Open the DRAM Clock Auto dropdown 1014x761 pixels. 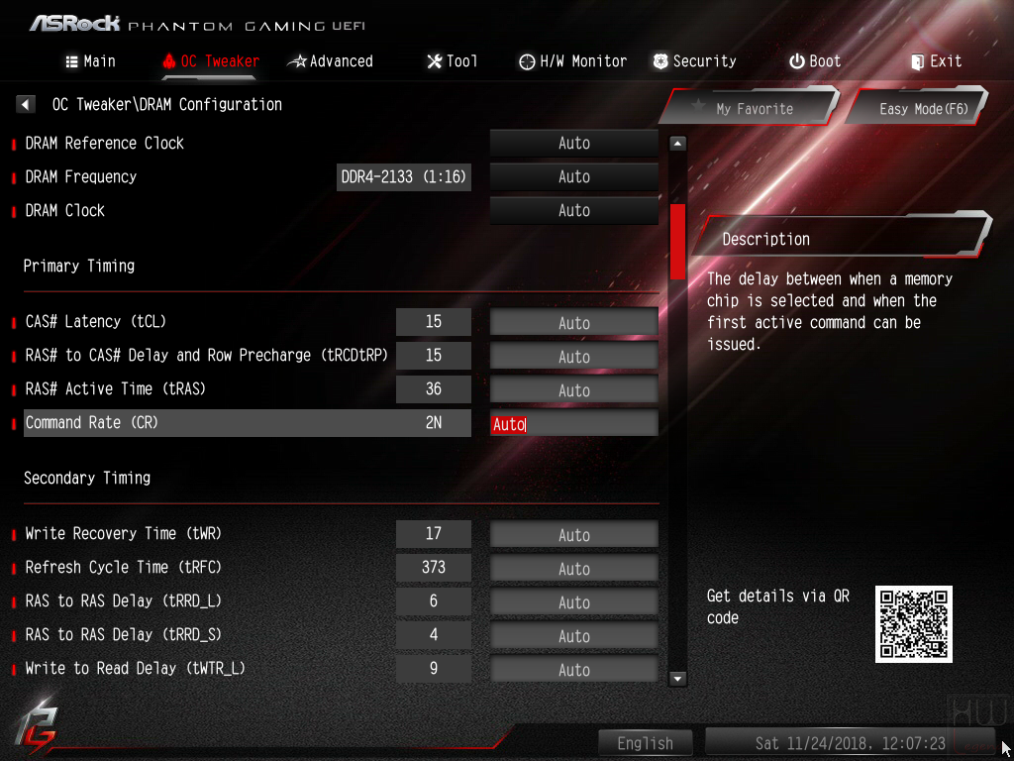click(x=574, y=210)
